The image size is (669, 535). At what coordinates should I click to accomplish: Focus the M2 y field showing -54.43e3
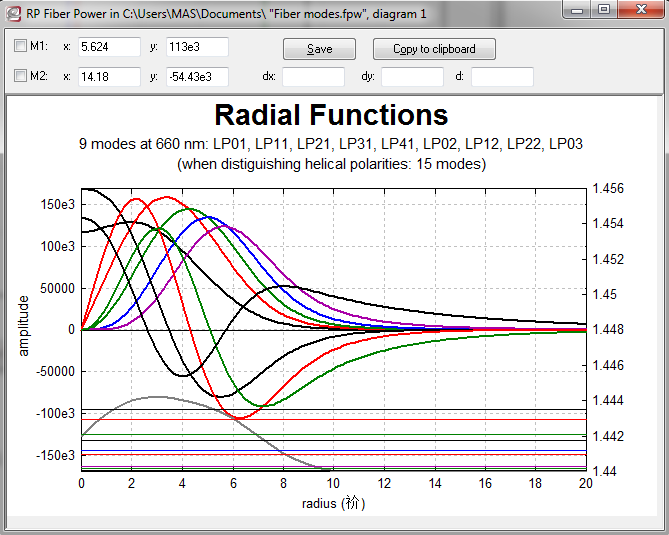[197, 76]
